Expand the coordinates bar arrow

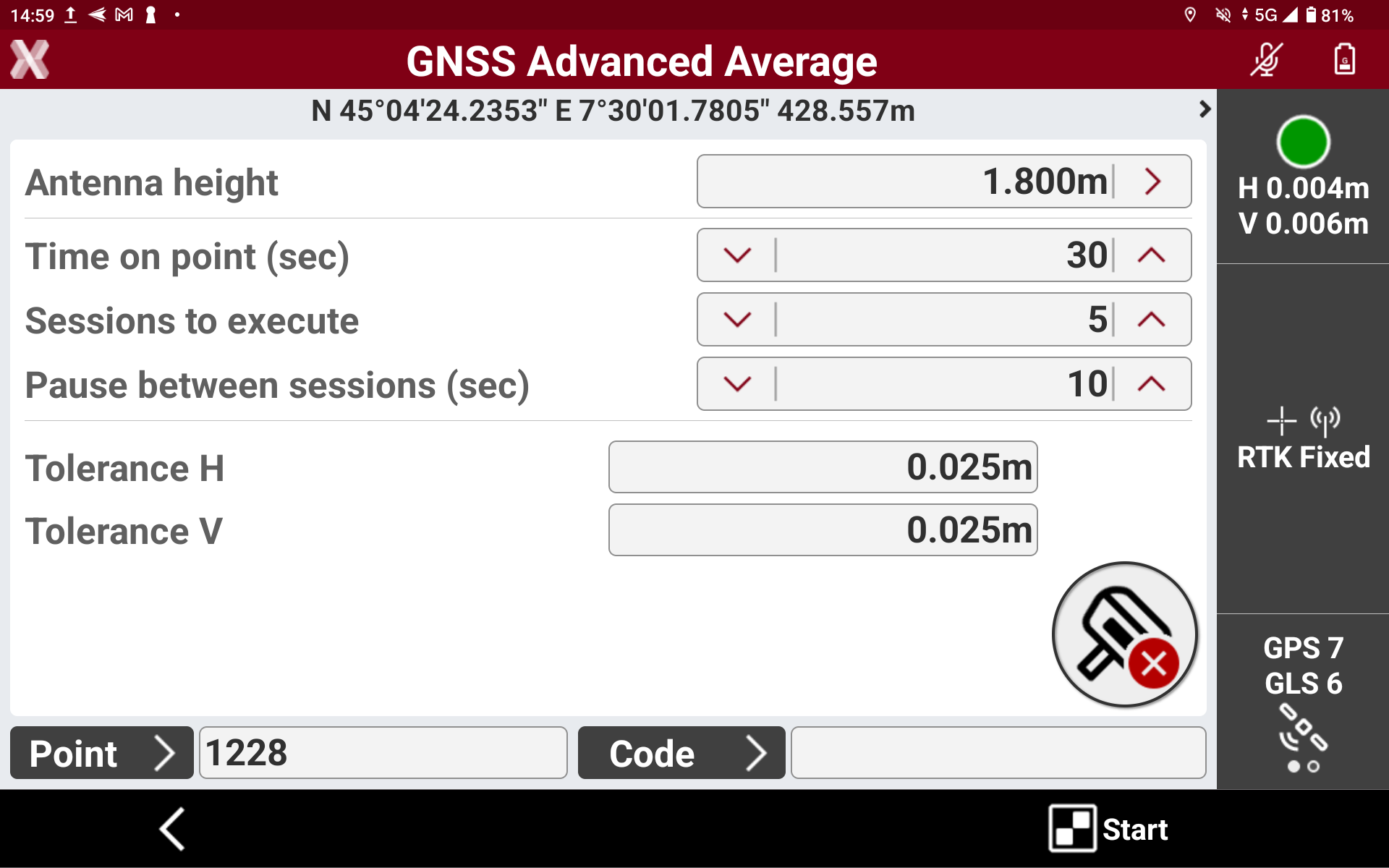(x=1204, y=109)
